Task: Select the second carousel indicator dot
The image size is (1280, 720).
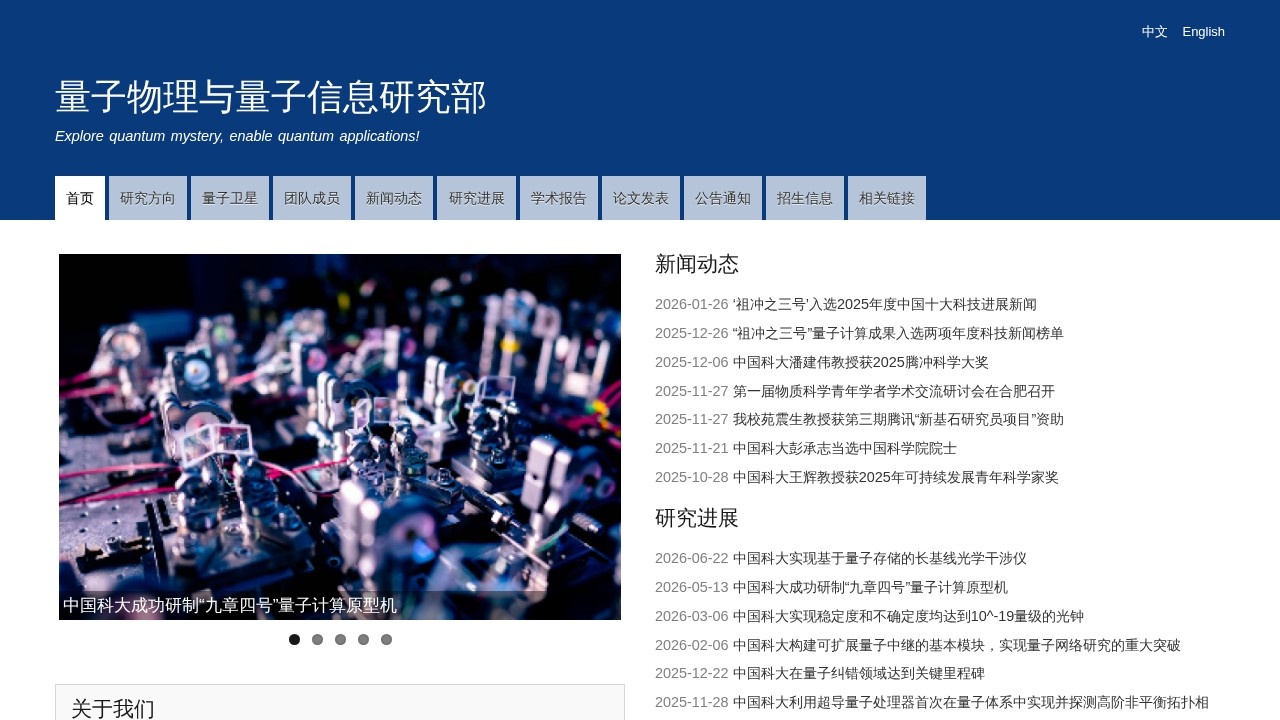Action: pos(317,640)
